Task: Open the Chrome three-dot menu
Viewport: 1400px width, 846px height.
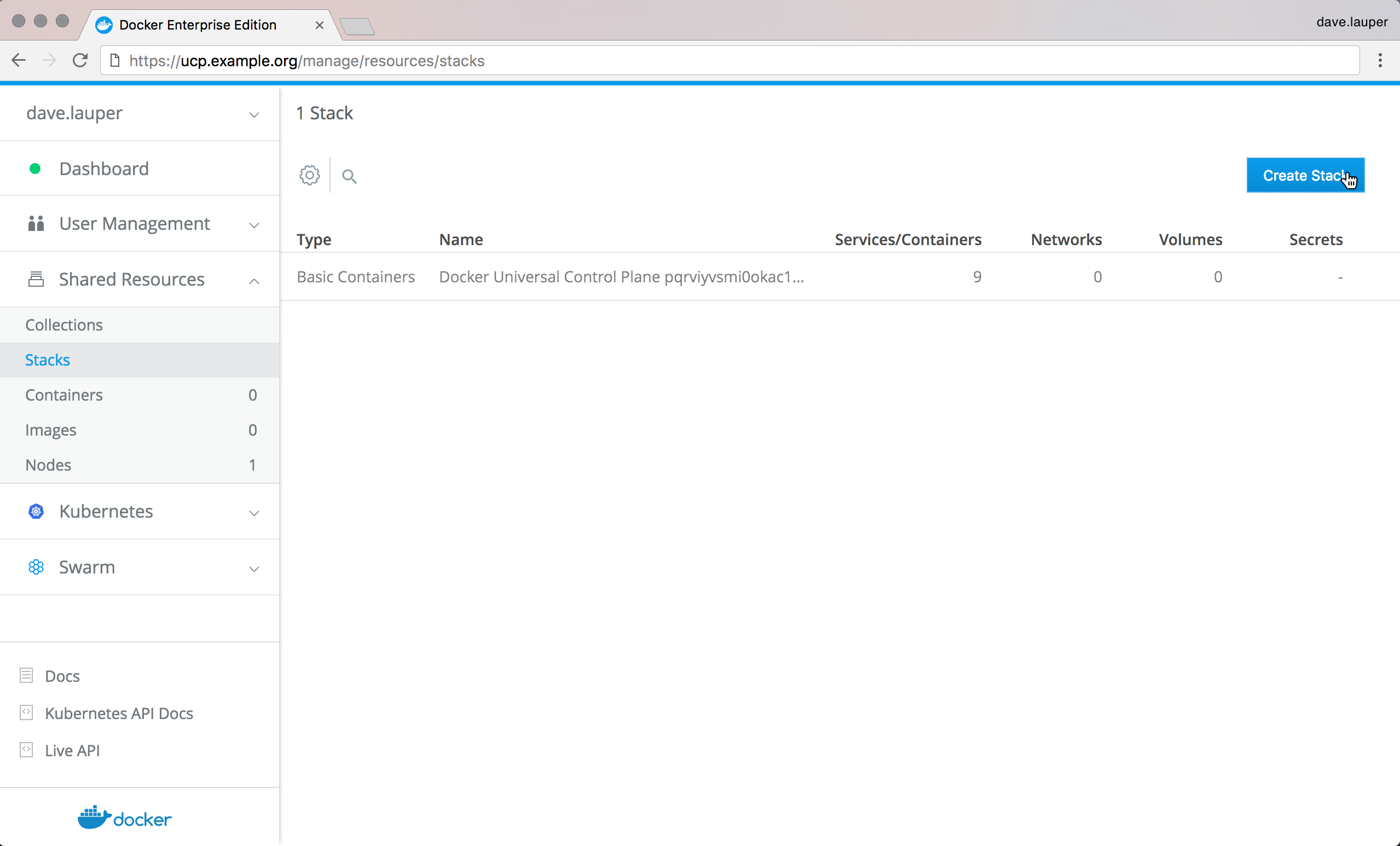Action: tap(1380, 60)
